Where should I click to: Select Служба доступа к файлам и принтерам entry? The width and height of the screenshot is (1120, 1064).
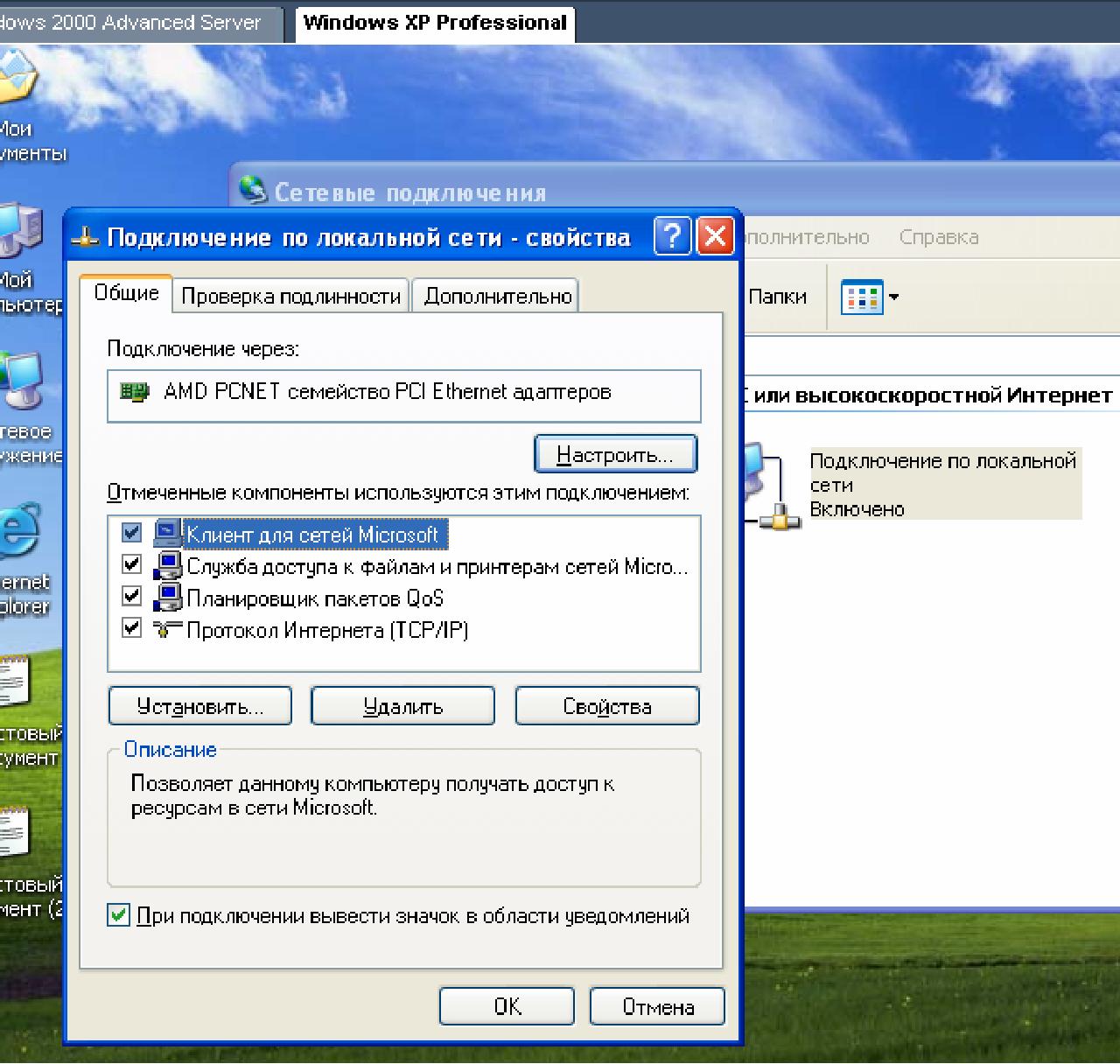click(437, 567)
